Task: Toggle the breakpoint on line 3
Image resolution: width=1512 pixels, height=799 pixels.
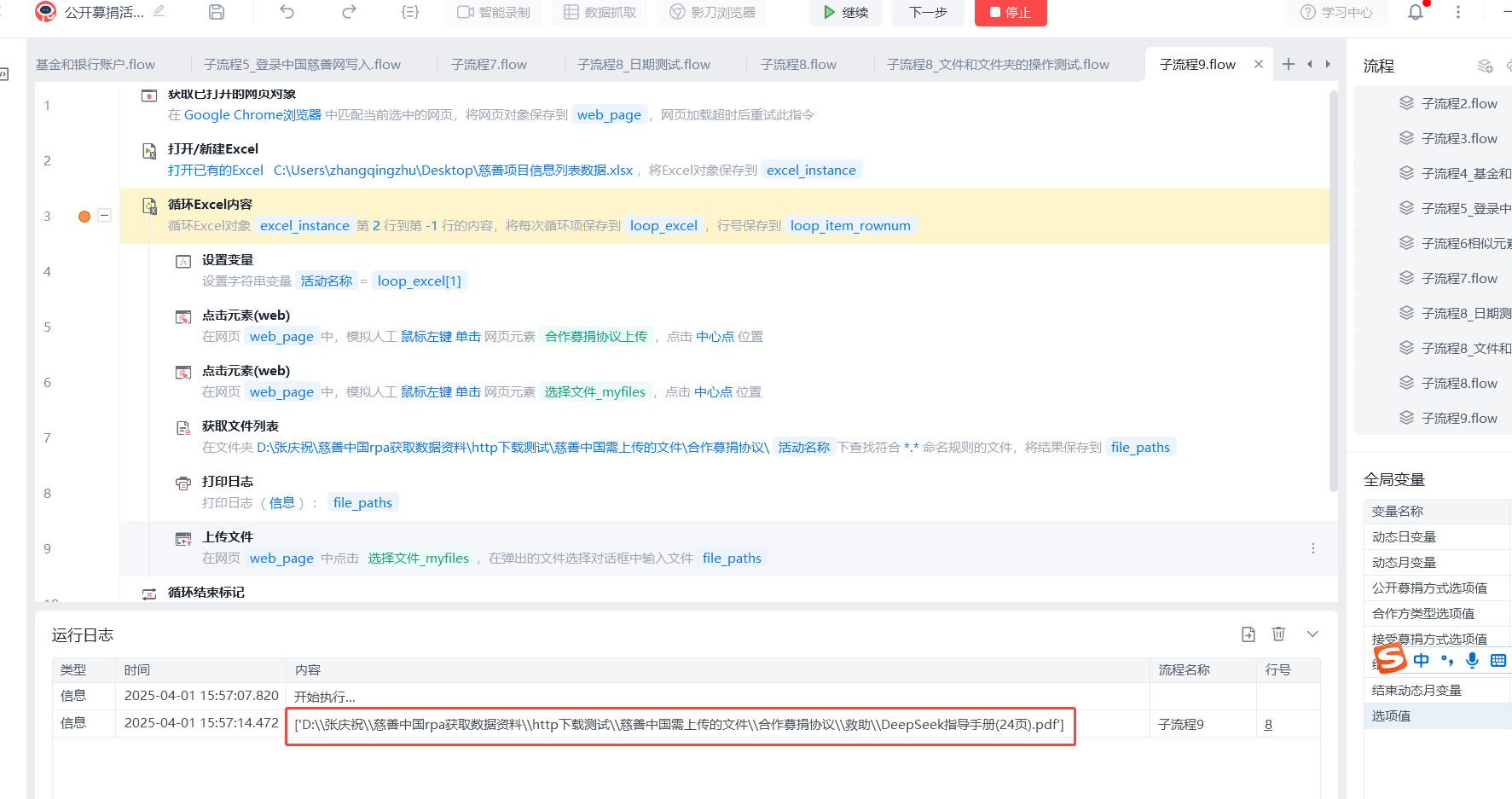Action: [x=84, y=217]
